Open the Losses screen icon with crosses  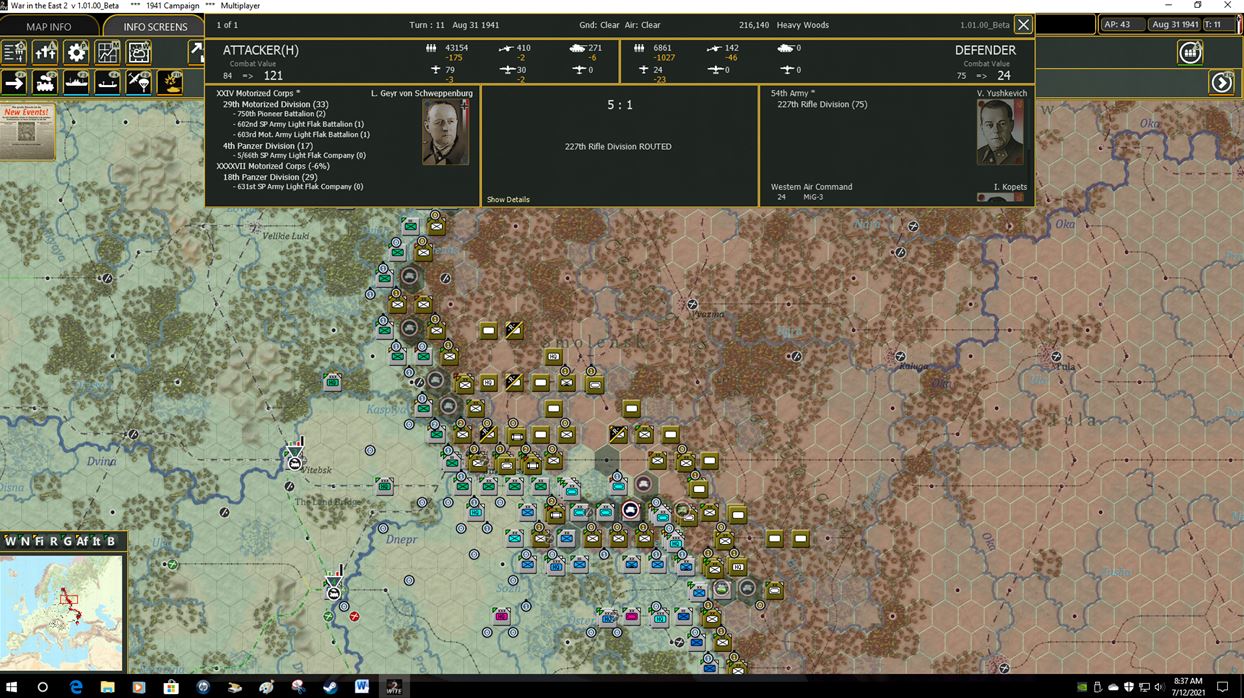(x=45, y=52)
